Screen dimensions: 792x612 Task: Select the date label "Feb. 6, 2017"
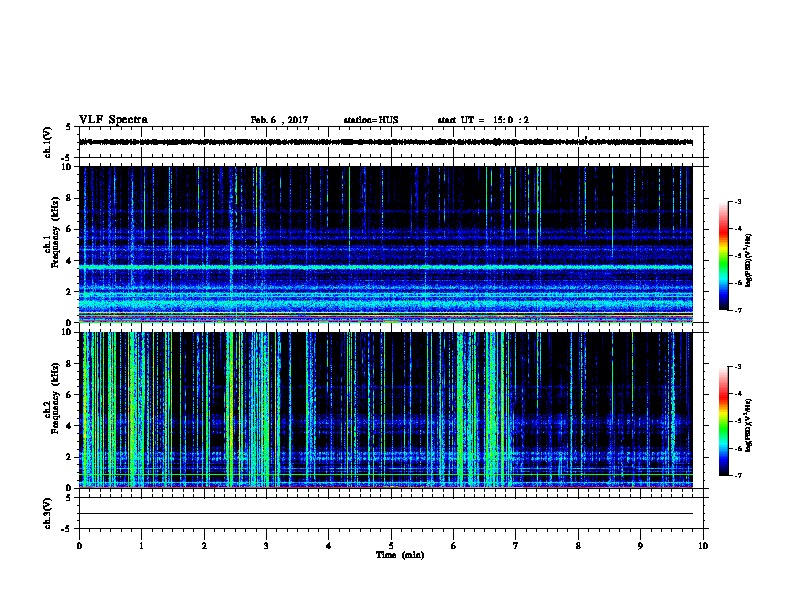click(279, 120)
